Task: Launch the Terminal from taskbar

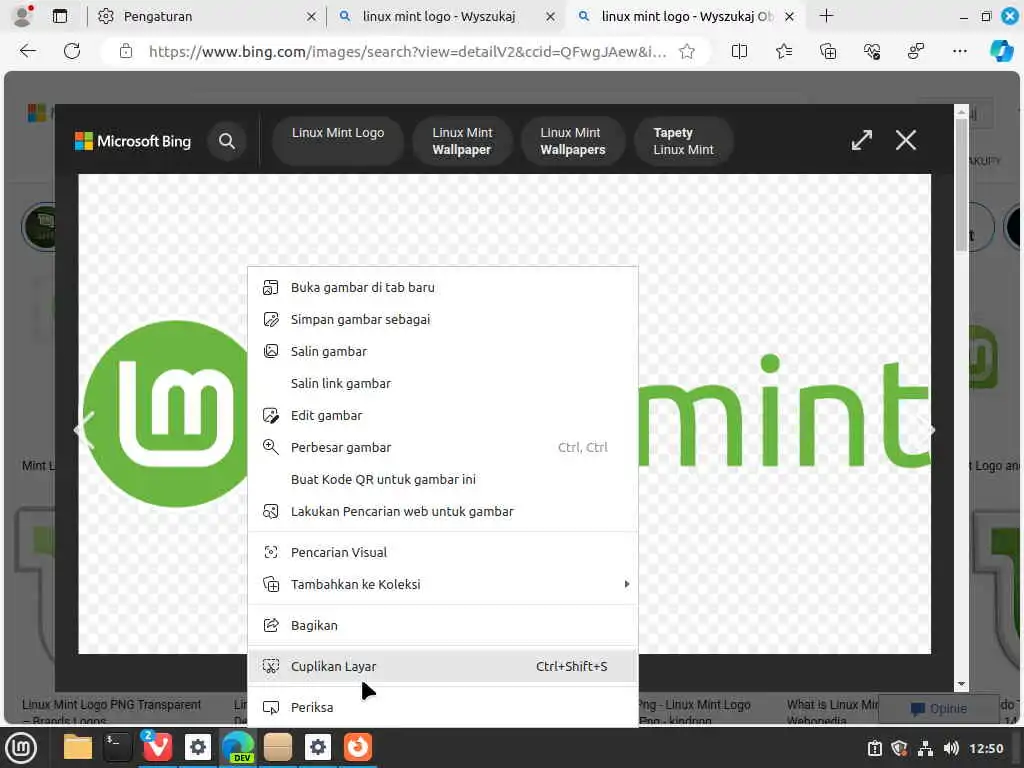Action: [x=118, y=748]
